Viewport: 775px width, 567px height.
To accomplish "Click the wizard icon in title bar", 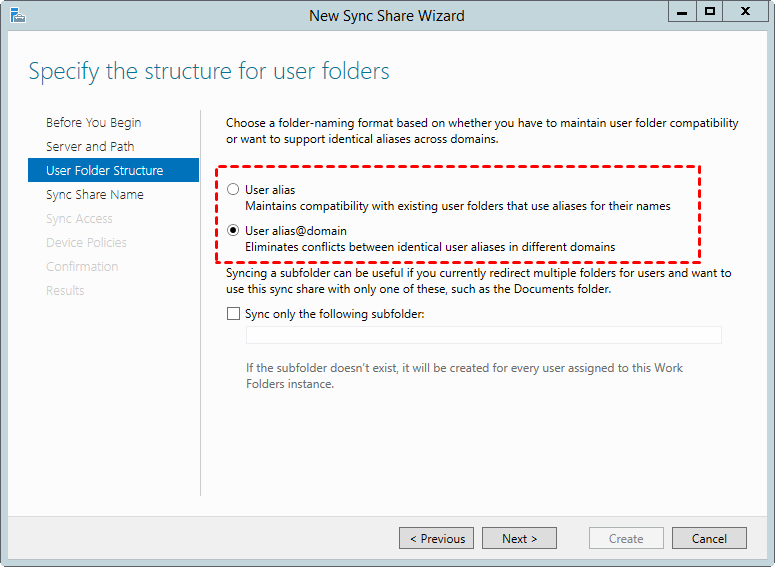I will (17, 15).
